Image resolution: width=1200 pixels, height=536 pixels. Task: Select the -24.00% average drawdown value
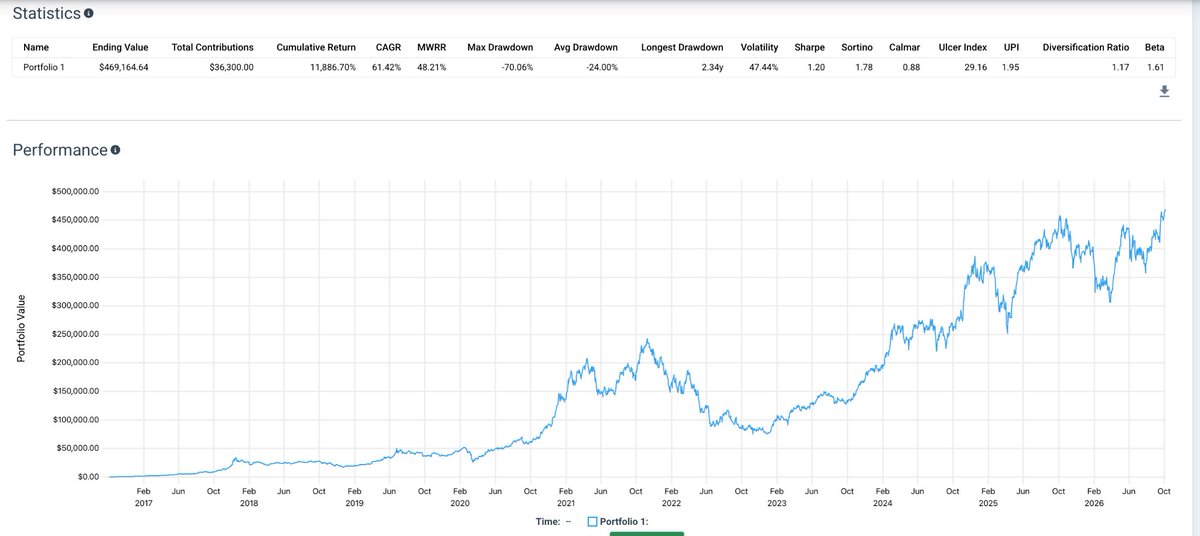click(600, 67)
